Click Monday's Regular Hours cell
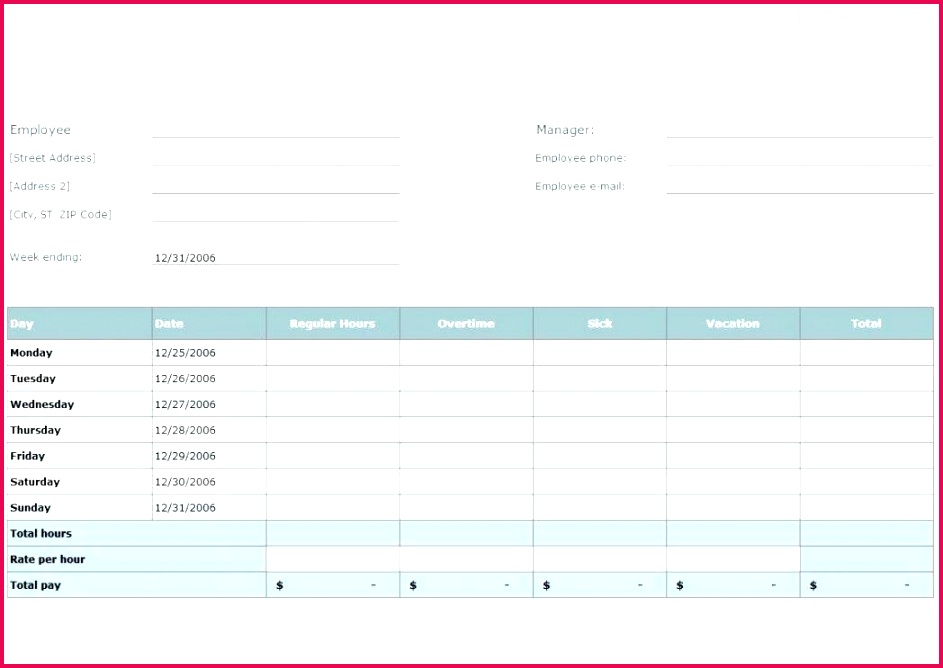Screen dimensions: 943x668 click(x=333, y=353)
